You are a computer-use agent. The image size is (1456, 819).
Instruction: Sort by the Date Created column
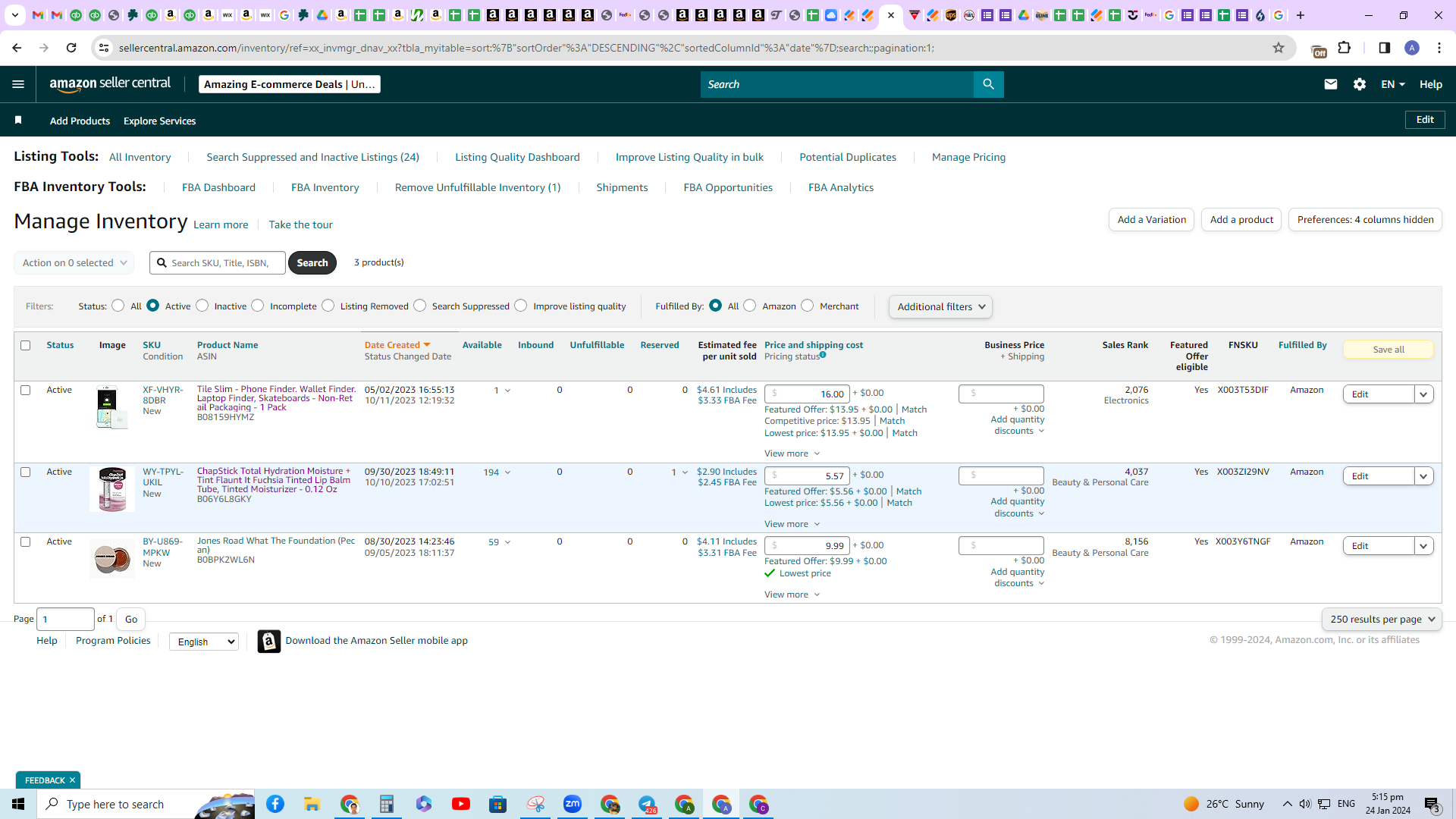397,345
